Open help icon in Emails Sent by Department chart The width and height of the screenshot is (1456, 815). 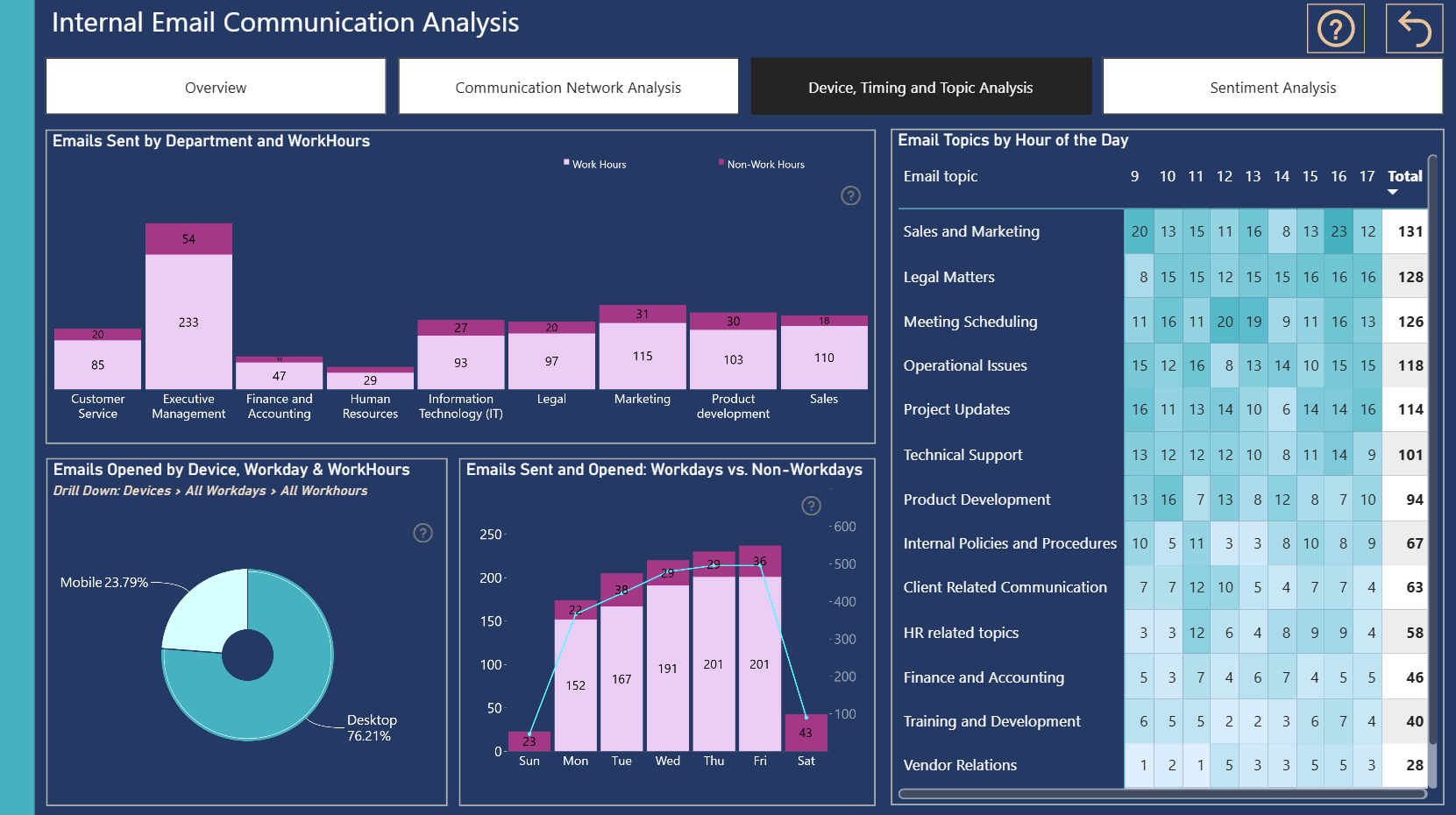coord(850,195)
